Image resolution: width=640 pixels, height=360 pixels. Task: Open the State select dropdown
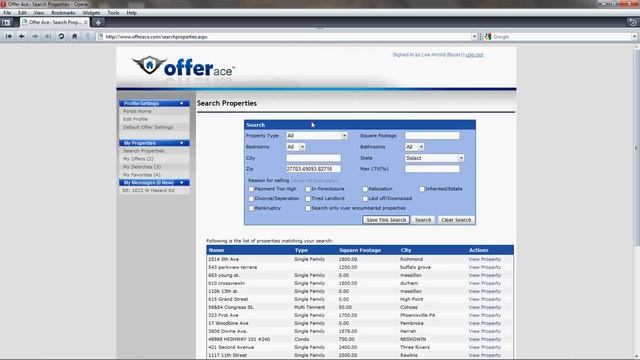[434, 158]
